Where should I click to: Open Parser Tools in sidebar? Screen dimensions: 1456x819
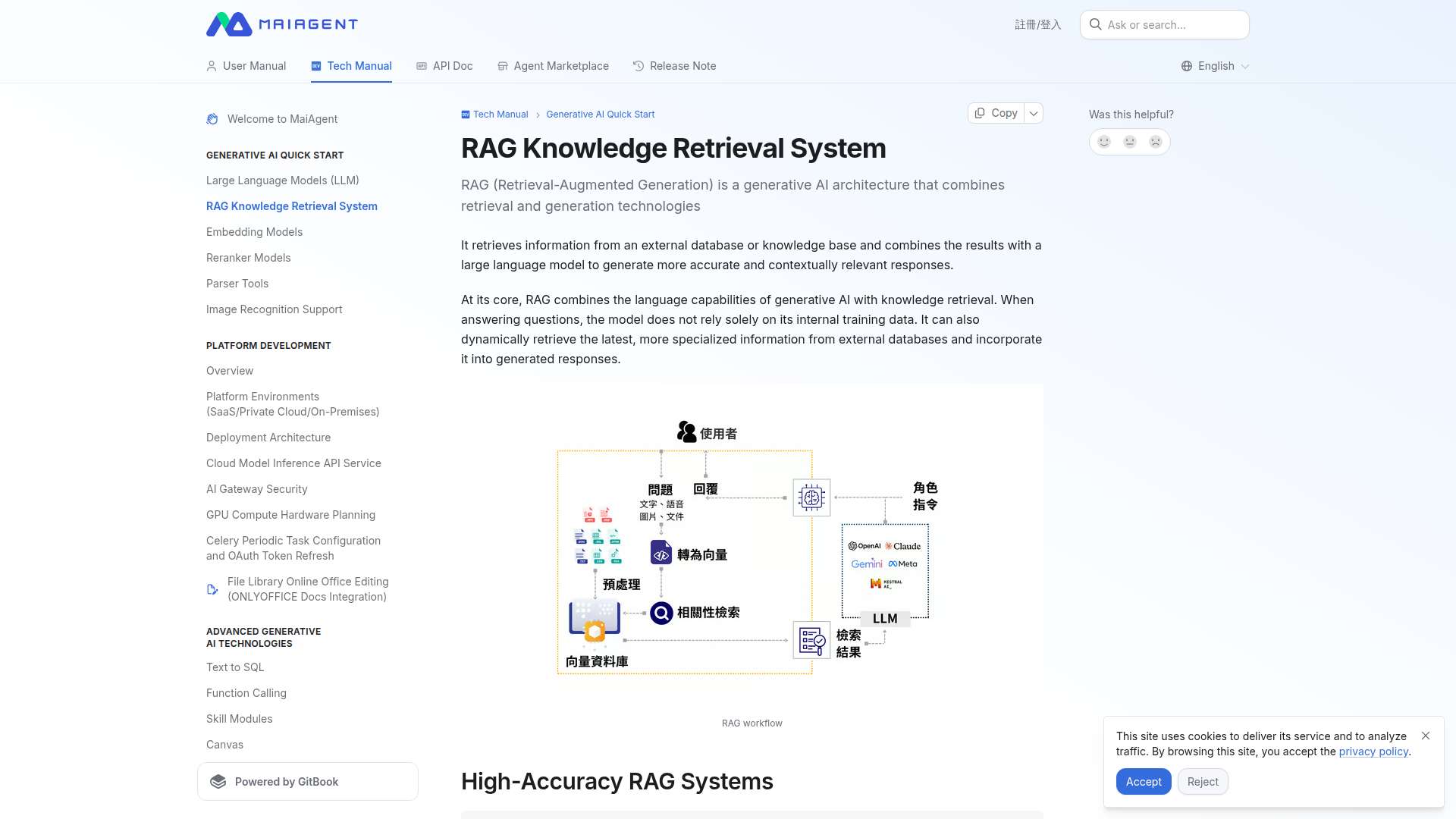tap(237, 284)
